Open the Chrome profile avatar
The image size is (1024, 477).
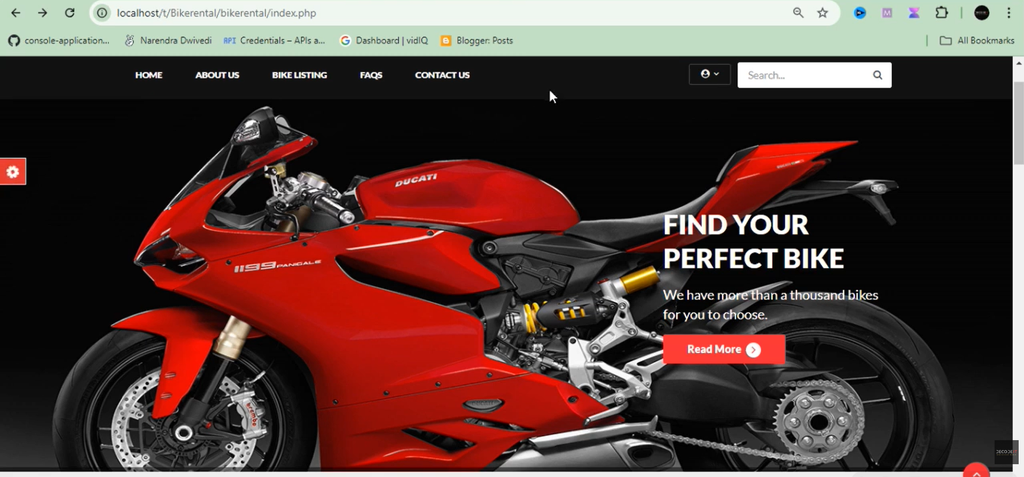[x=982, y=13]
